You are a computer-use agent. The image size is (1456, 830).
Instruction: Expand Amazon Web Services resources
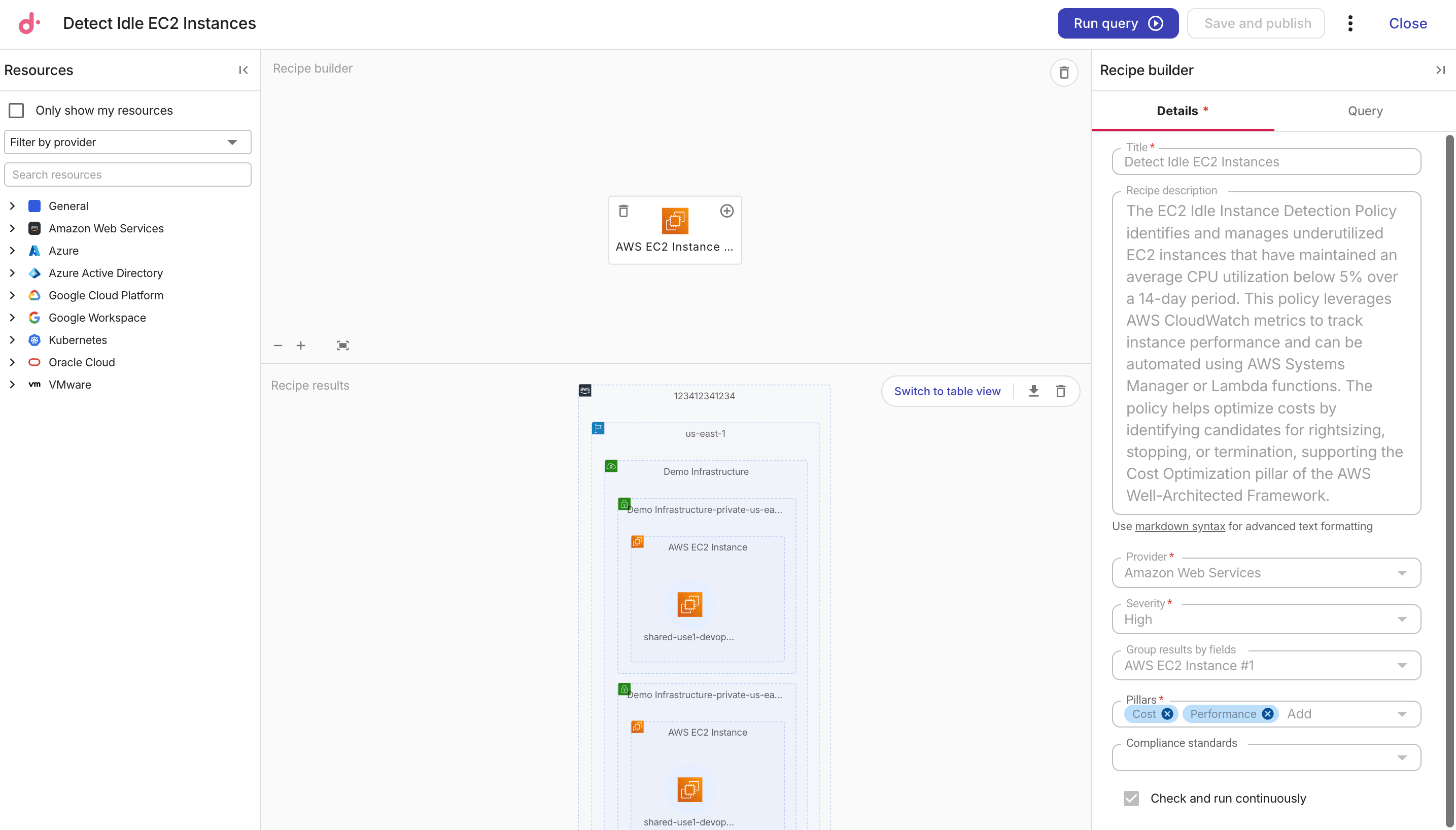[13, 228]
